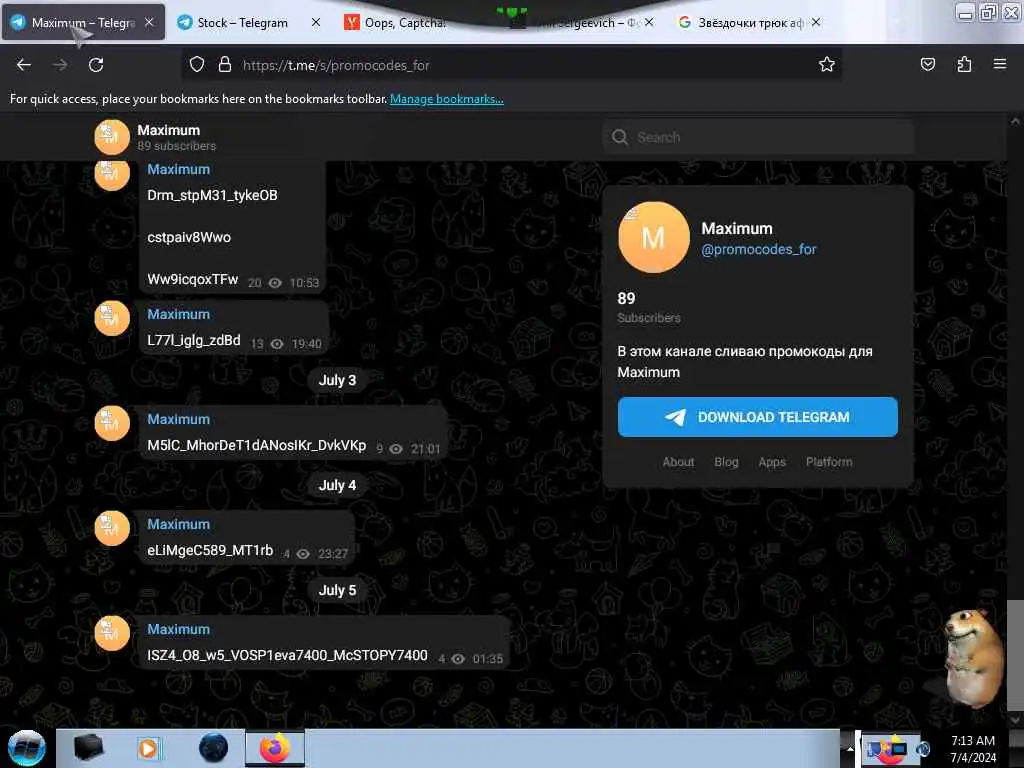Click the channel Search field
Viewport: 1024px width, 768px height.
pos(758,137)
